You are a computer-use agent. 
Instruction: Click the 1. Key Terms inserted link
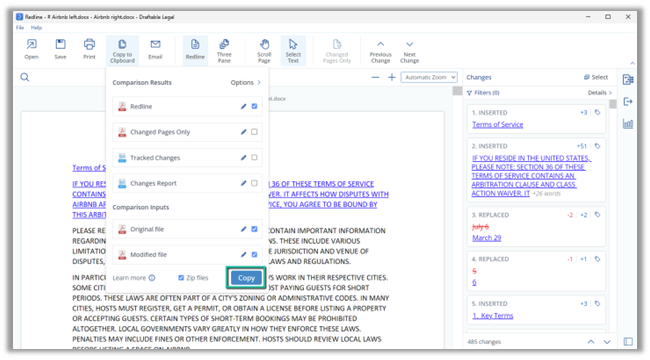492,316
